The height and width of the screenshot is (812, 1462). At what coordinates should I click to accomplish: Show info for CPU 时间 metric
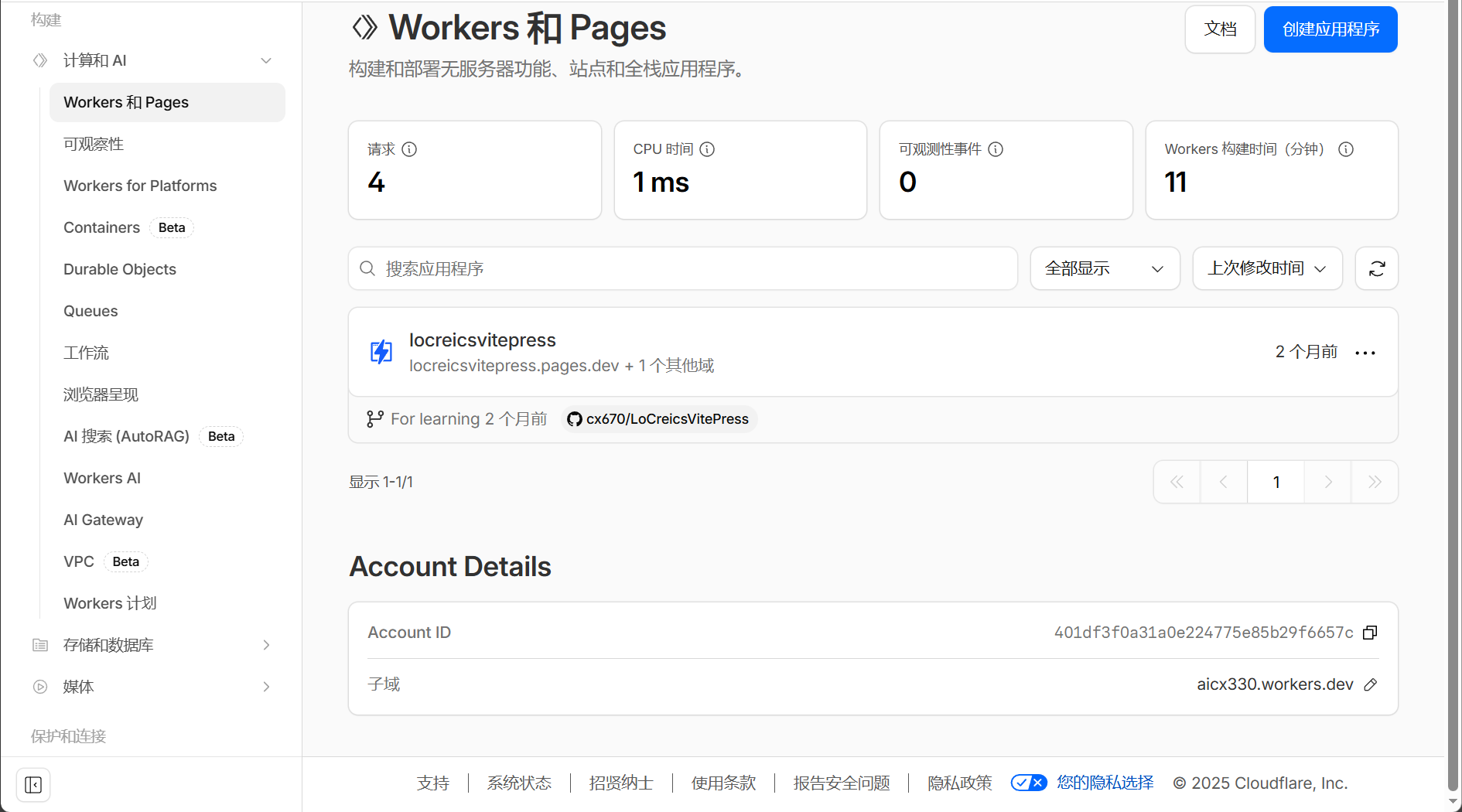pos(707,149)
